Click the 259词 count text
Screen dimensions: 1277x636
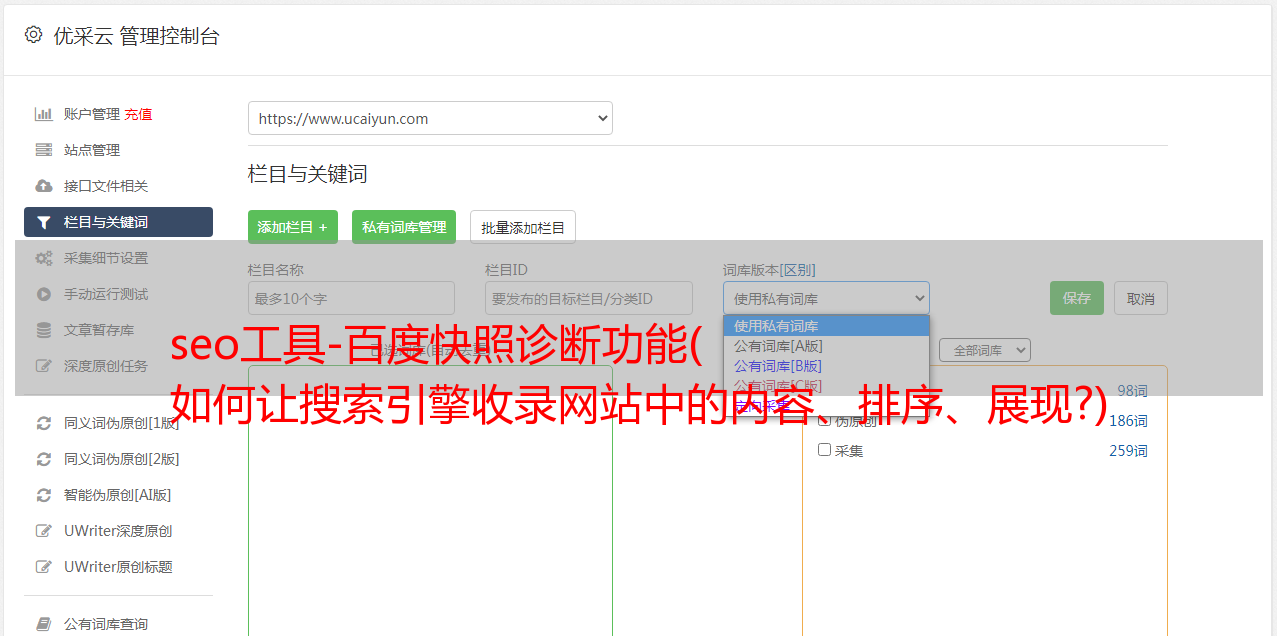(x=1128, y=451)
